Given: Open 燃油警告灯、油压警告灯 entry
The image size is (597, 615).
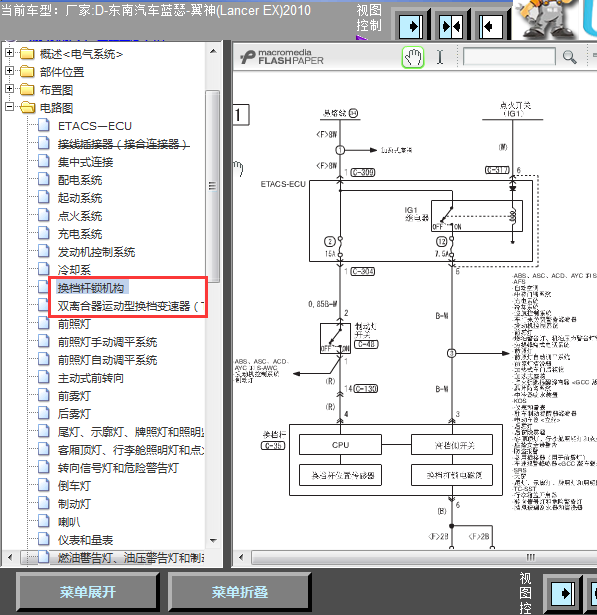Looking at the screenshot, I should tap(131, 557).
